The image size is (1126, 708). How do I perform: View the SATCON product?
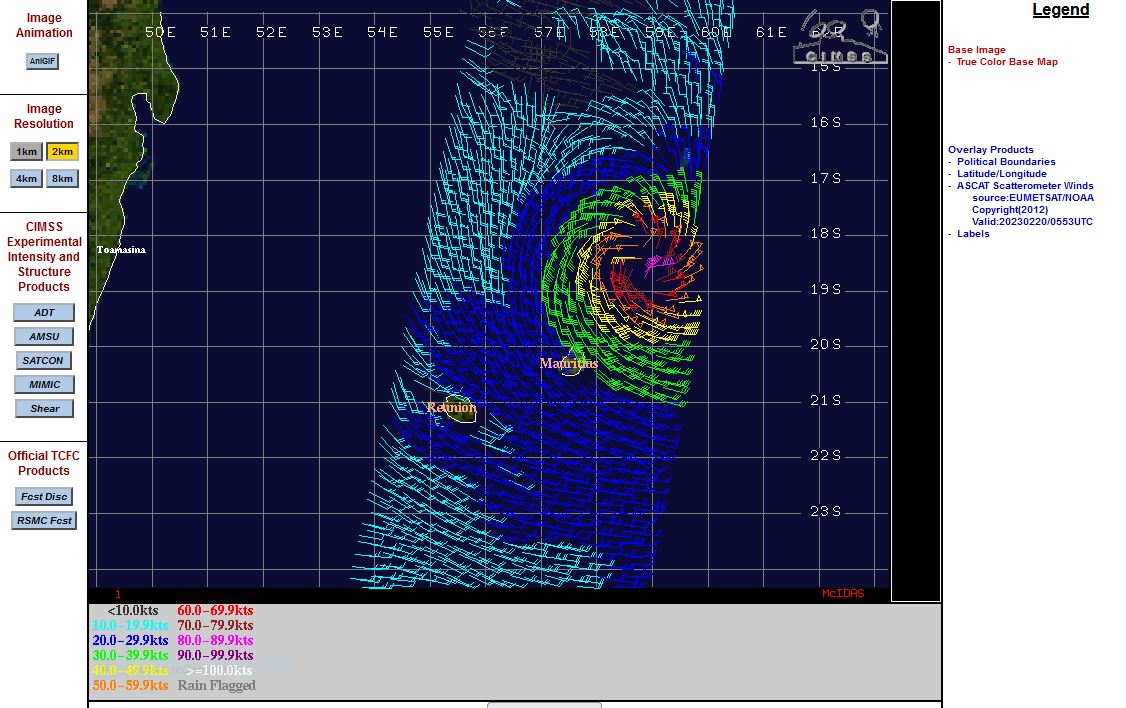[44, 361]
